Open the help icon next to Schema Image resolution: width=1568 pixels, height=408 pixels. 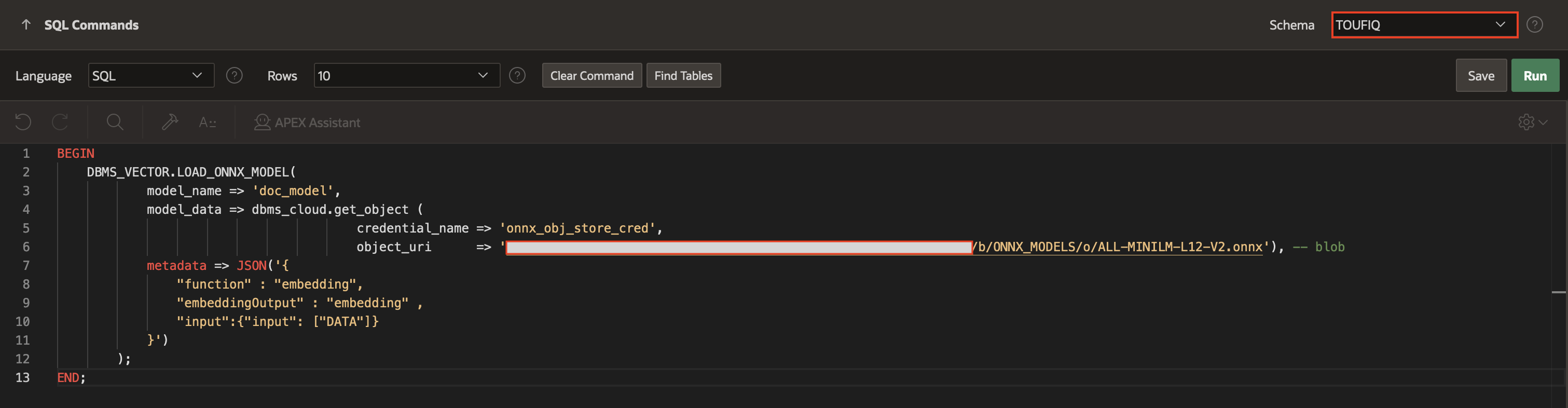pyautogui.click(x=1534, y=25)
